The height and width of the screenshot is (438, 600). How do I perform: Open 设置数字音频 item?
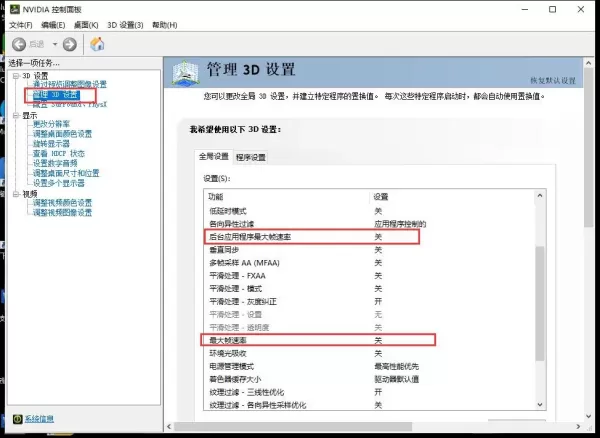(x=55, y=163)
